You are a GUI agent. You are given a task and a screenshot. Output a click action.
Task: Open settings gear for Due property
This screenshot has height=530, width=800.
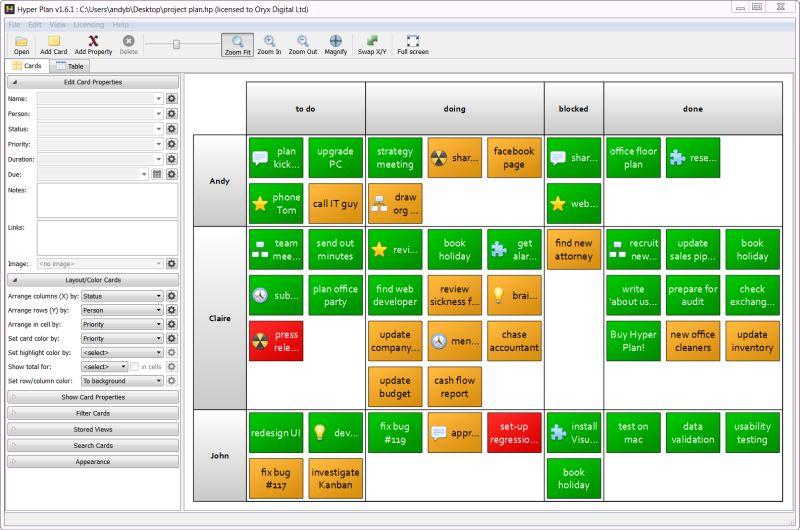point(172,174)
